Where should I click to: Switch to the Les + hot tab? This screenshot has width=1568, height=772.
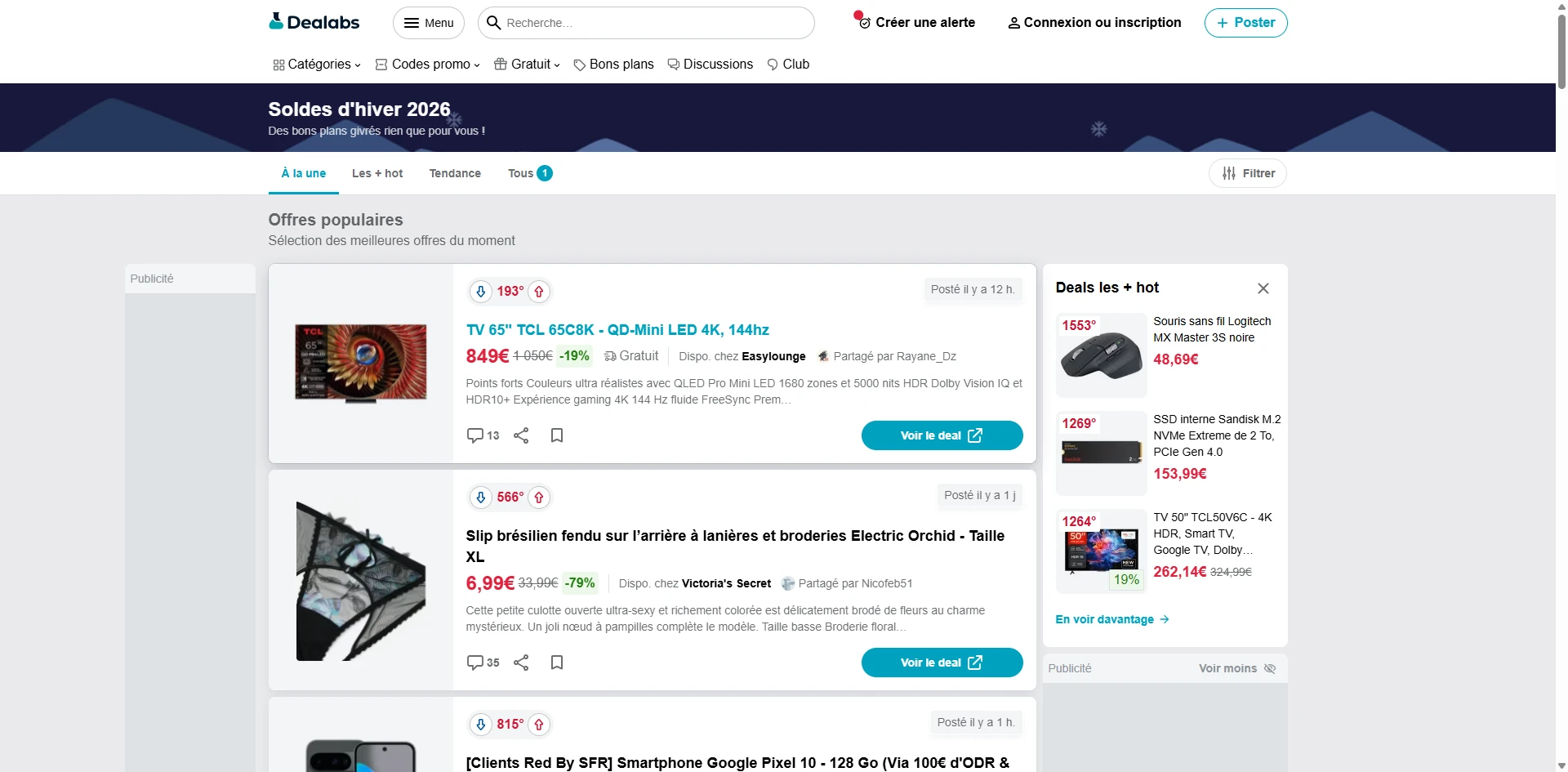tap(377, 173)
